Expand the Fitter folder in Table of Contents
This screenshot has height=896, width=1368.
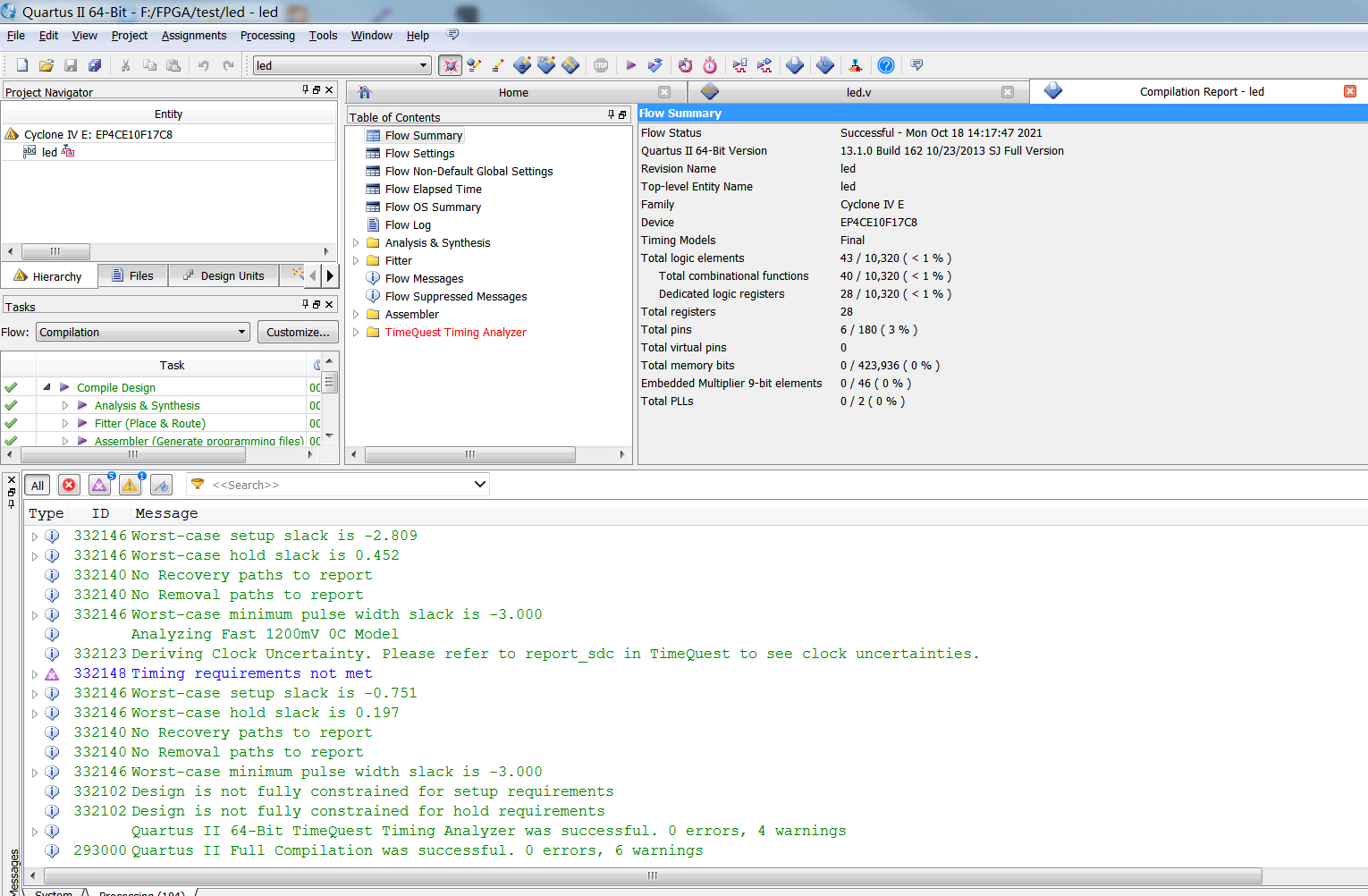click(356, 260)
